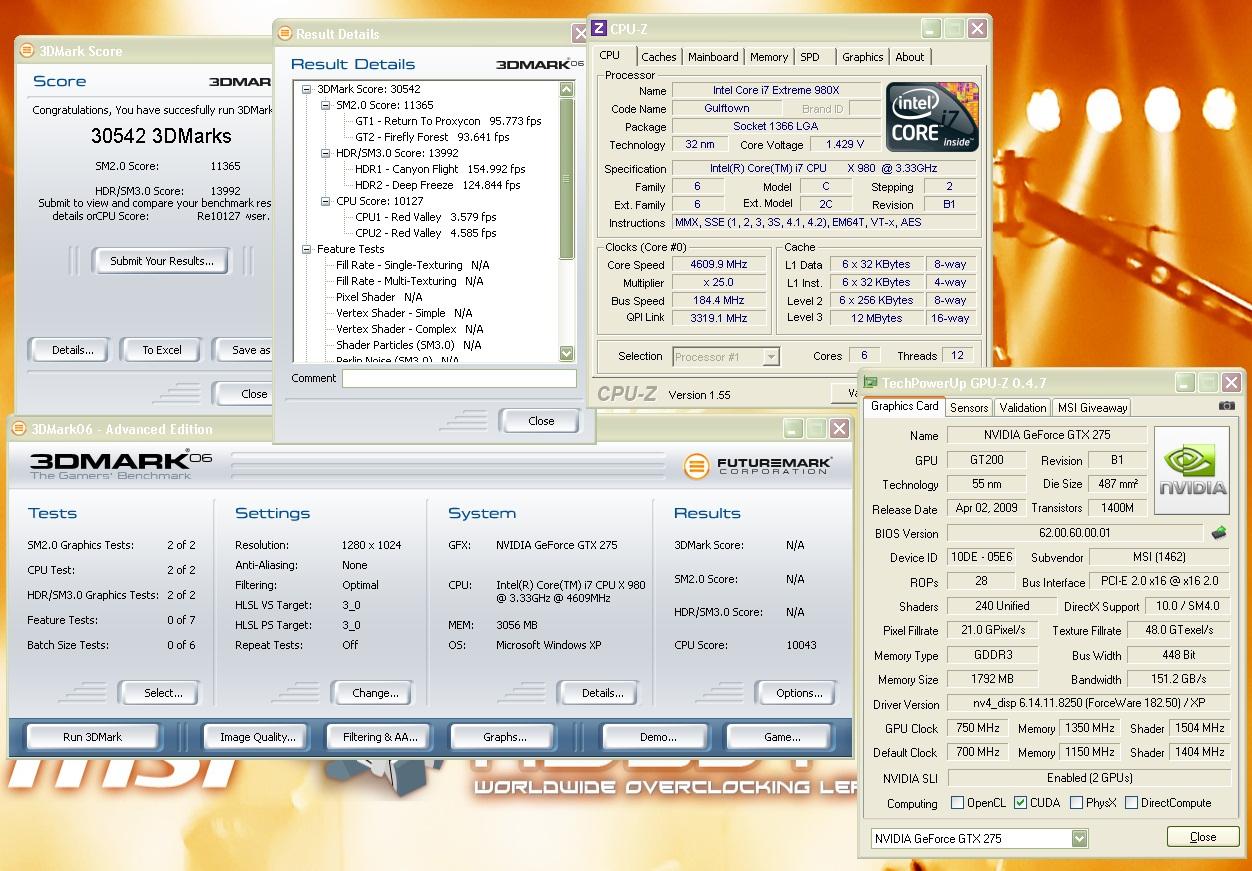Click Submit Your Results button
The width and height of the screenshot is (1252, 871).
(161, 261)
